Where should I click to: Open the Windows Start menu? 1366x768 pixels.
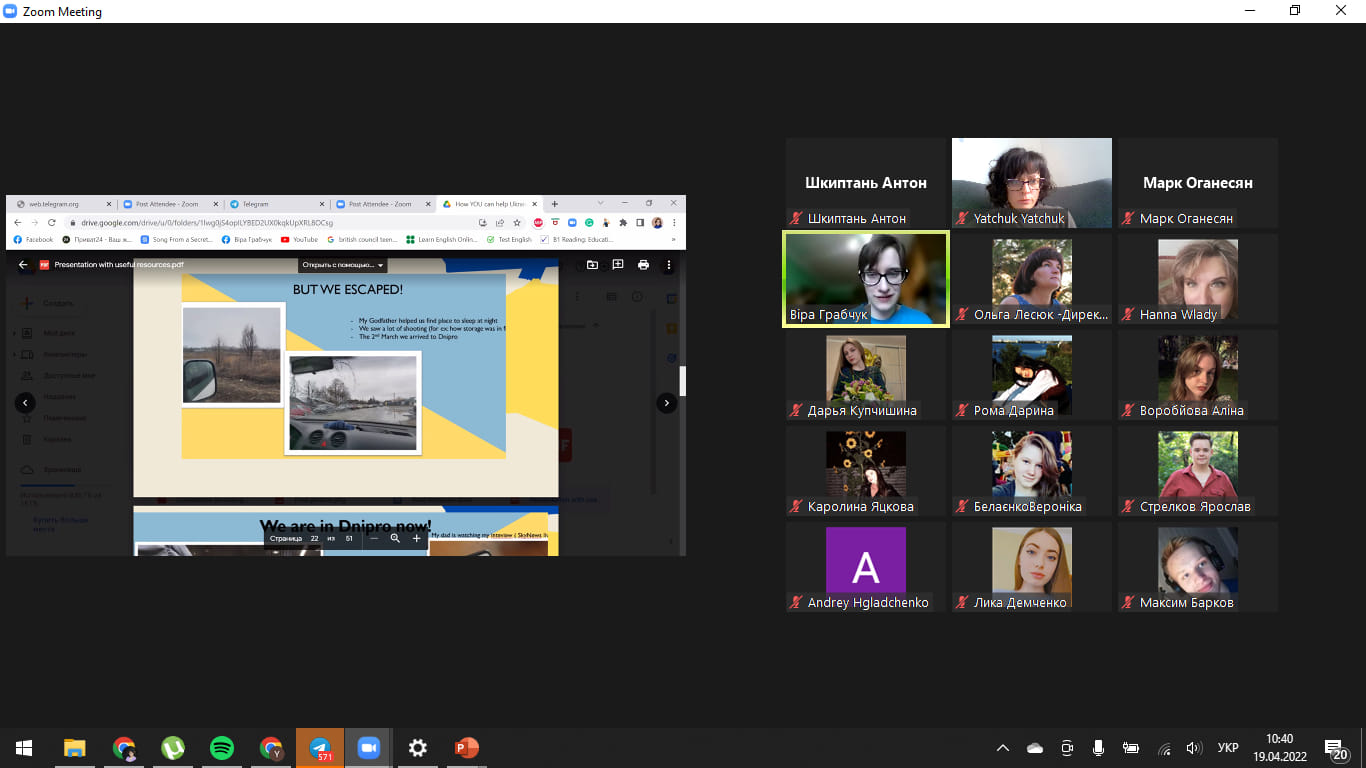coord(24,748)
